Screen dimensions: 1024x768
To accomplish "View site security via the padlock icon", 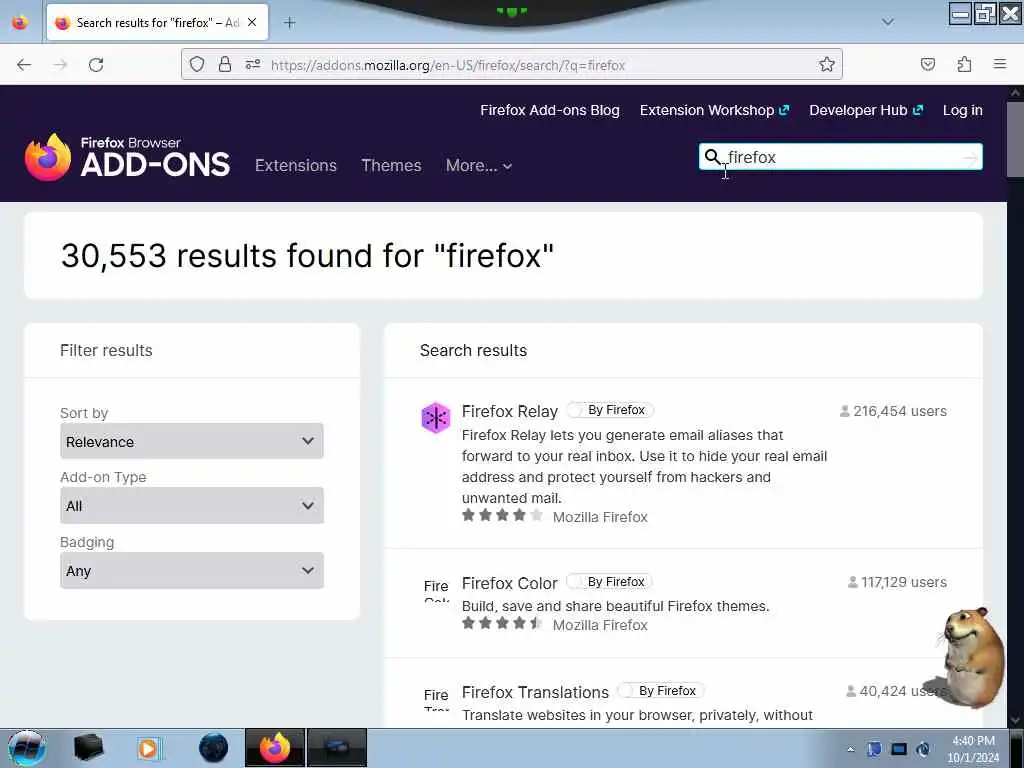I will tap(225, 64).
